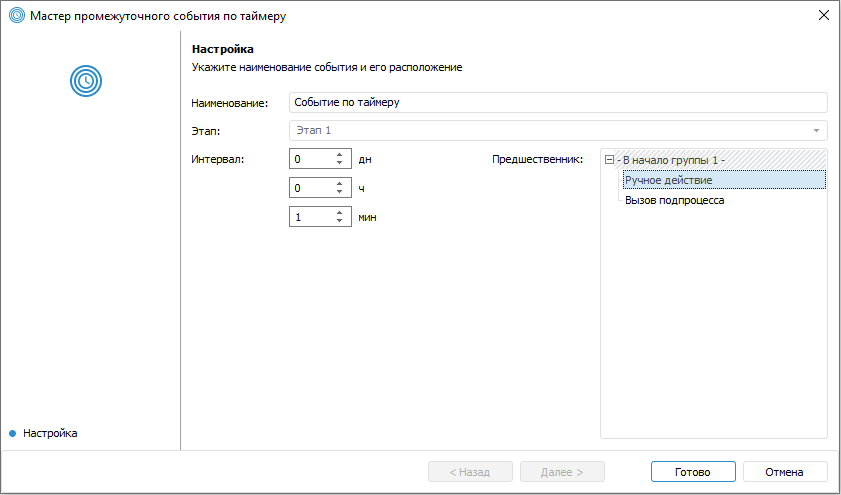This screenshot has height=495, width=841.
Task: Decrease the hours interval value
Action: coord(339,191)
